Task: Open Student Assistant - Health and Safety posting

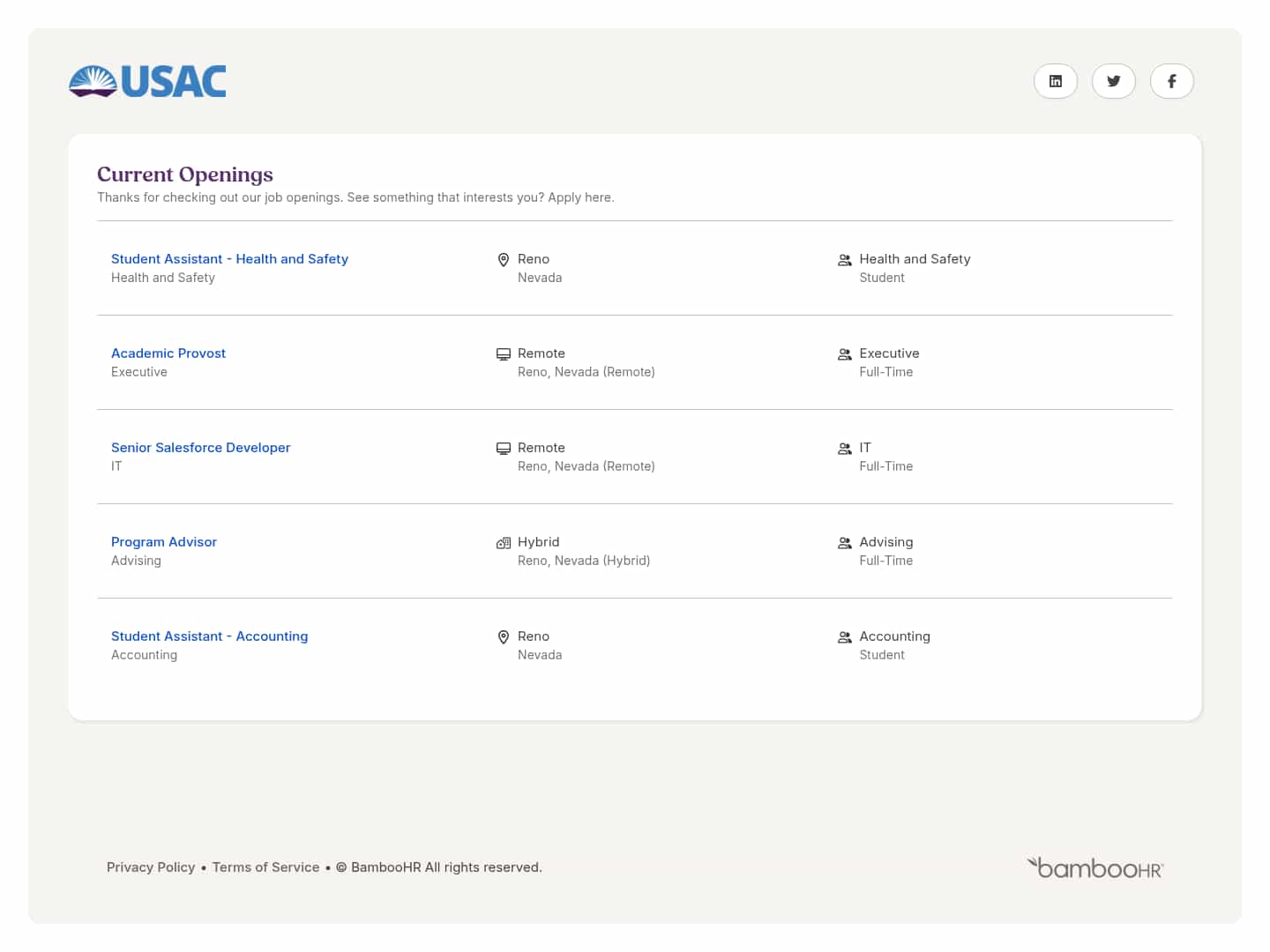Action: click(x=229, y=259)
